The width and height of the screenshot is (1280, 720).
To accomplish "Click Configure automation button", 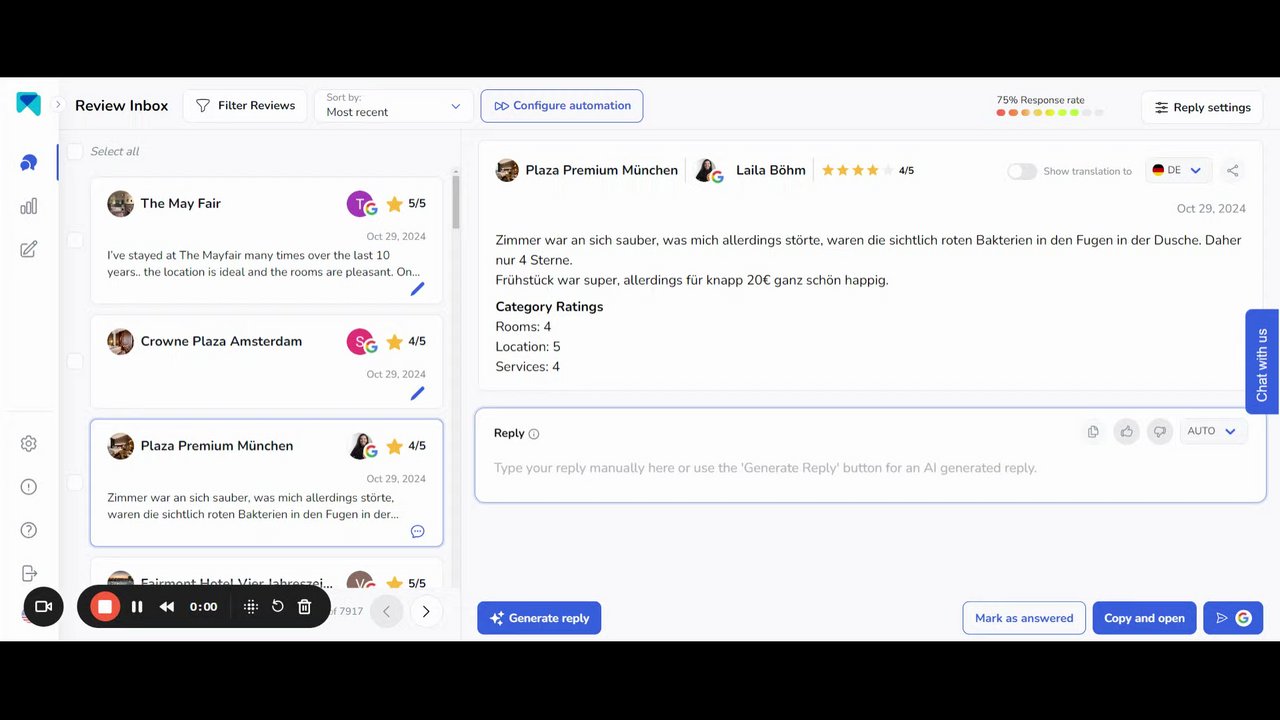I will [x=562, y=106].
